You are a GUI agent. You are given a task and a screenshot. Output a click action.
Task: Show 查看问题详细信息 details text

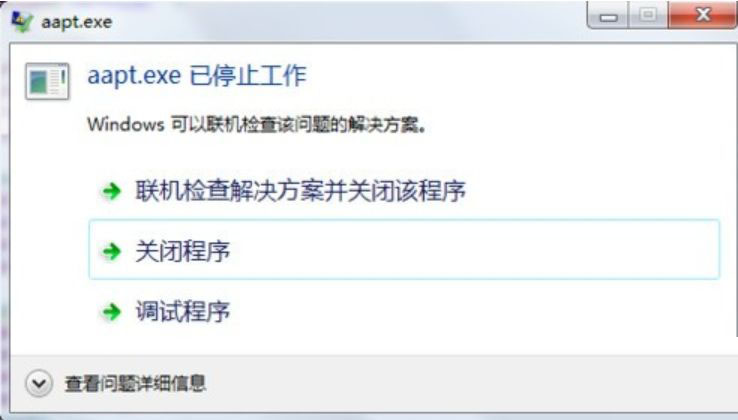click(136, 383)
